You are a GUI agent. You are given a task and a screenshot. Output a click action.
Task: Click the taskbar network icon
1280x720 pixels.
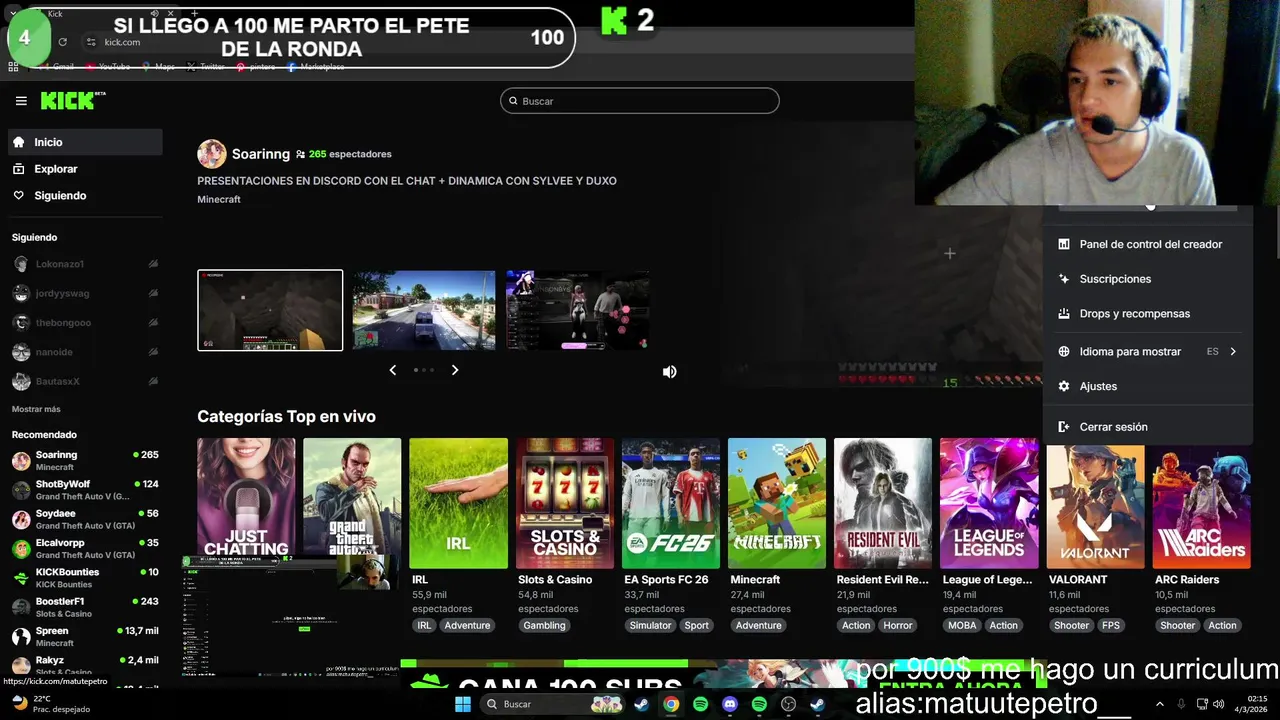[x=1203, y=704]
